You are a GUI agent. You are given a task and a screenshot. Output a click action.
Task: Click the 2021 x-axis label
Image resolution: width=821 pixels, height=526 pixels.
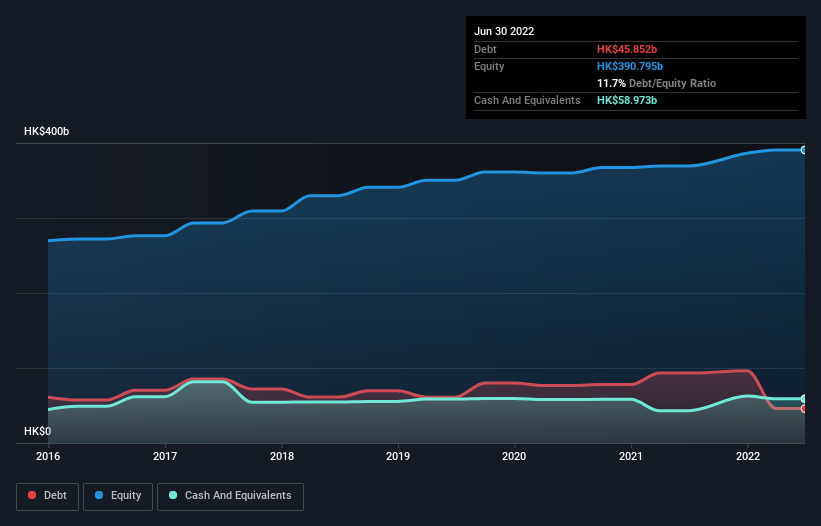pos(631,456)
